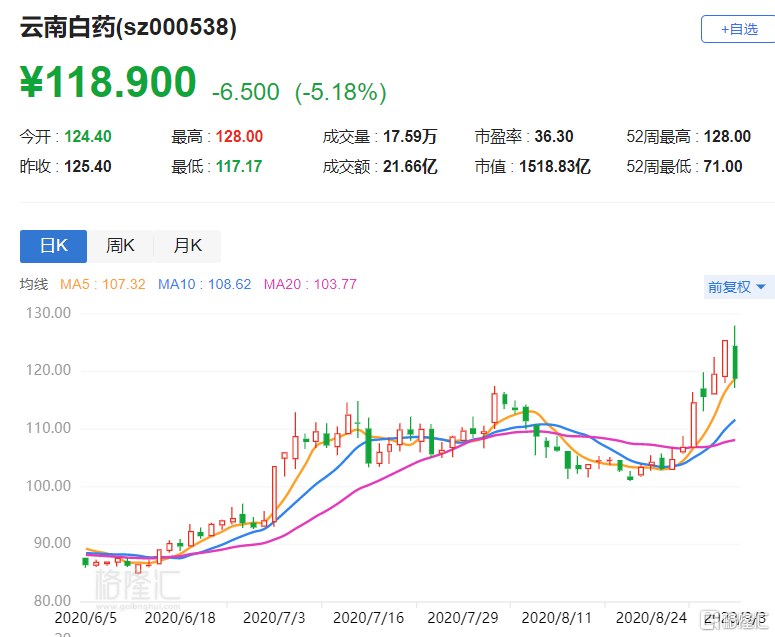The height and width of the screenshot is (637, 775).
Task: Click the 均线 moving average label
Action: tap(34, 284)
